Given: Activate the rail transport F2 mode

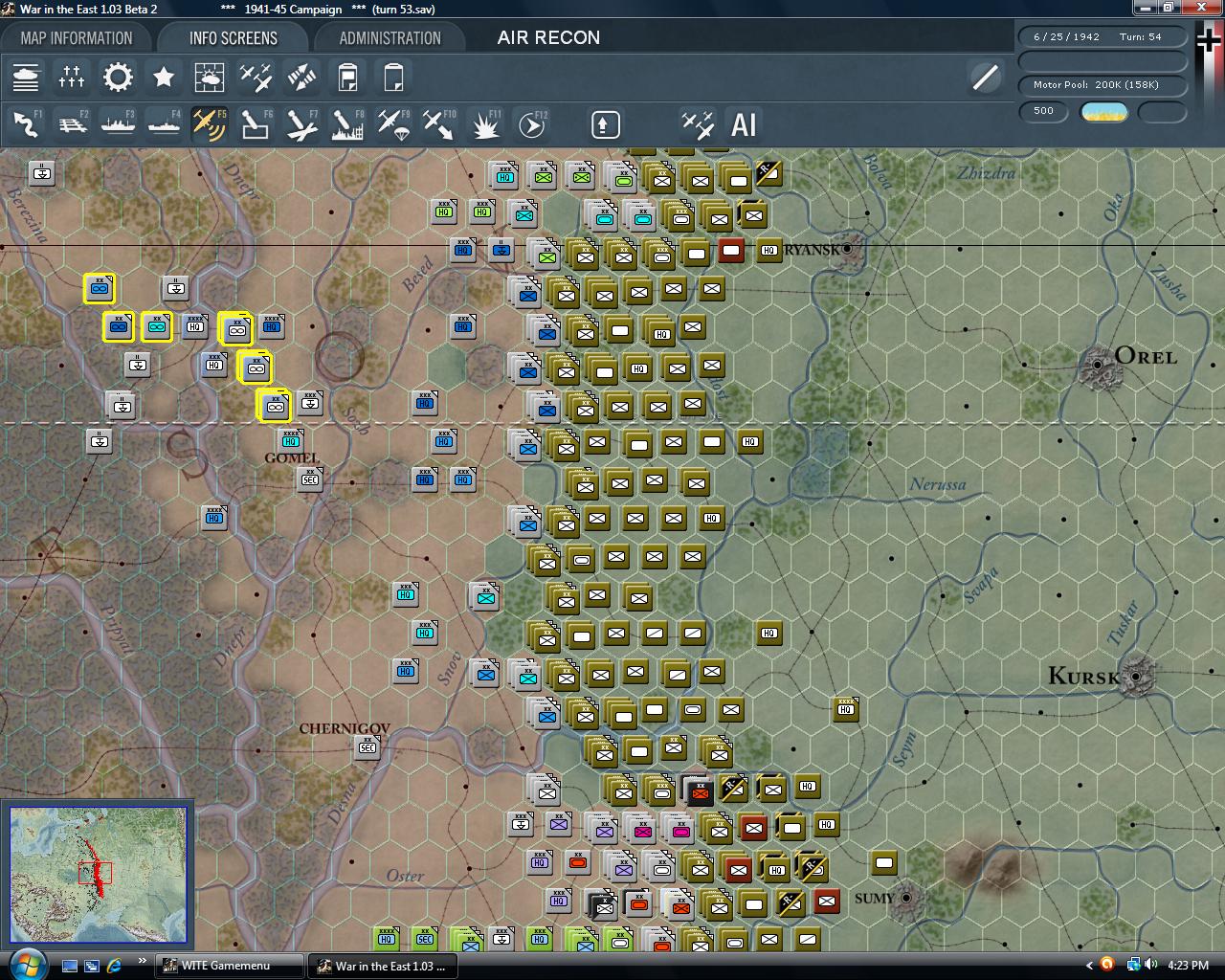Looking at the screenshot, I should click(72, 122).
